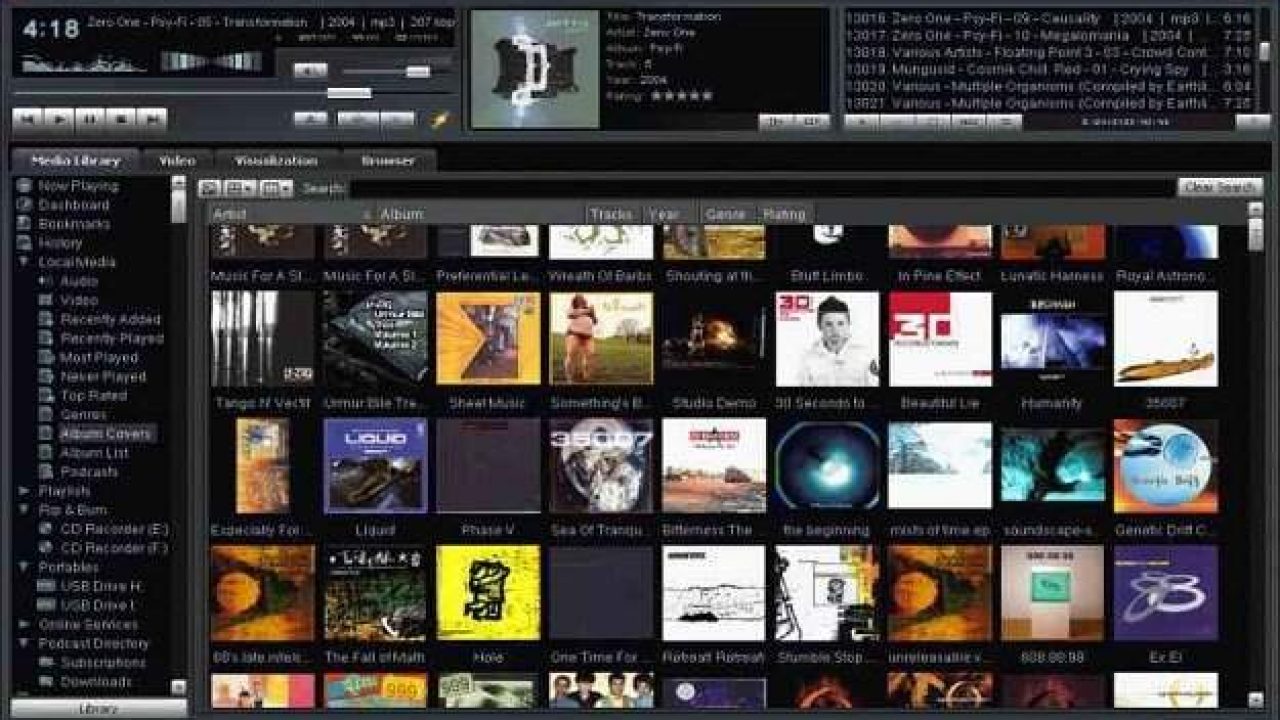Sort by the Year column header
1280x720 pixels.
coord(669,214)
